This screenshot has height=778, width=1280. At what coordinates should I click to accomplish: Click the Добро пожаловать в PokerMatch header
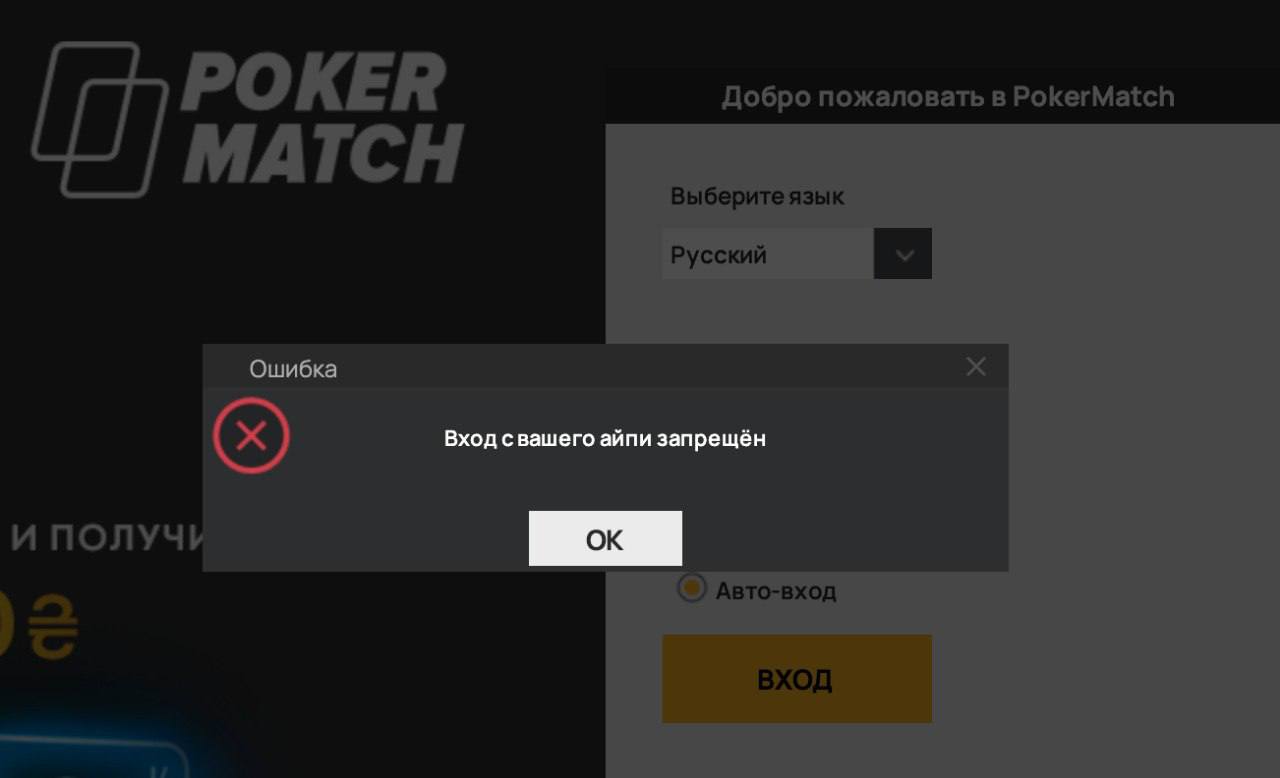click(948, 97)
